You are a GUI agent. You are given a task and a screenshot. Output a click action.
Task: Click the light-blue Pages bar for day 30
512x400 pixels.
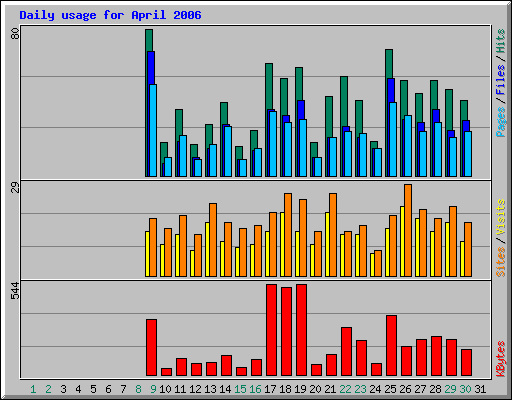[468, 154]
